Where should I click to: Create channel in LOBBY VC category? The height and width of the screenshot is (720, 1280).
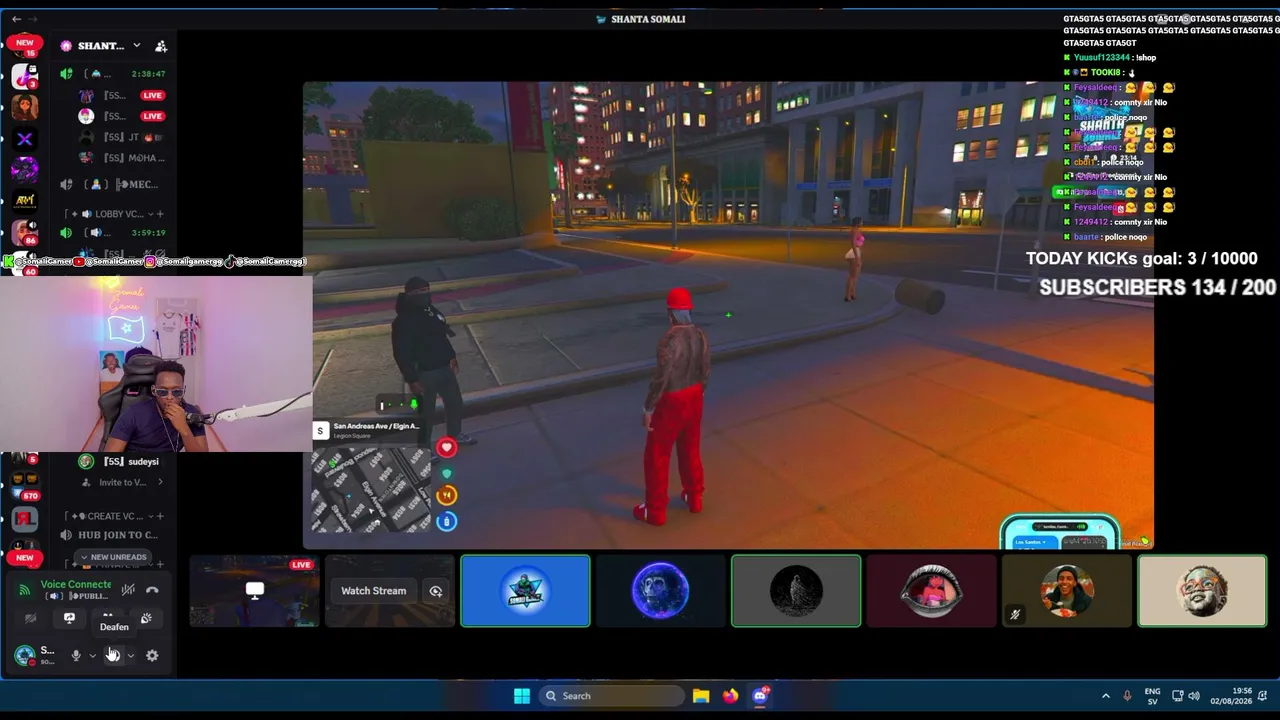click(159, 214)
